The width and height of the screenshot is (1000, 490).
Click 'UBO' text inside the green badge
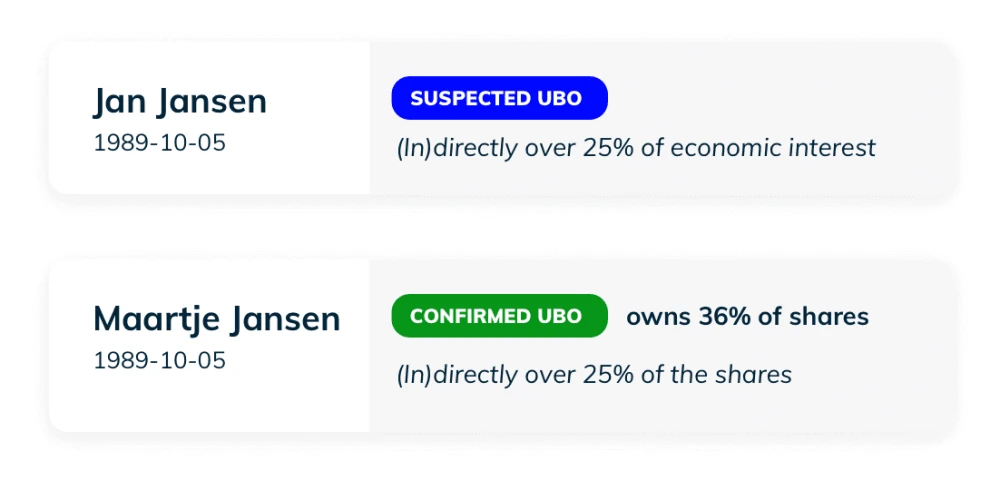pyautogui.click(x=560, y=316)
